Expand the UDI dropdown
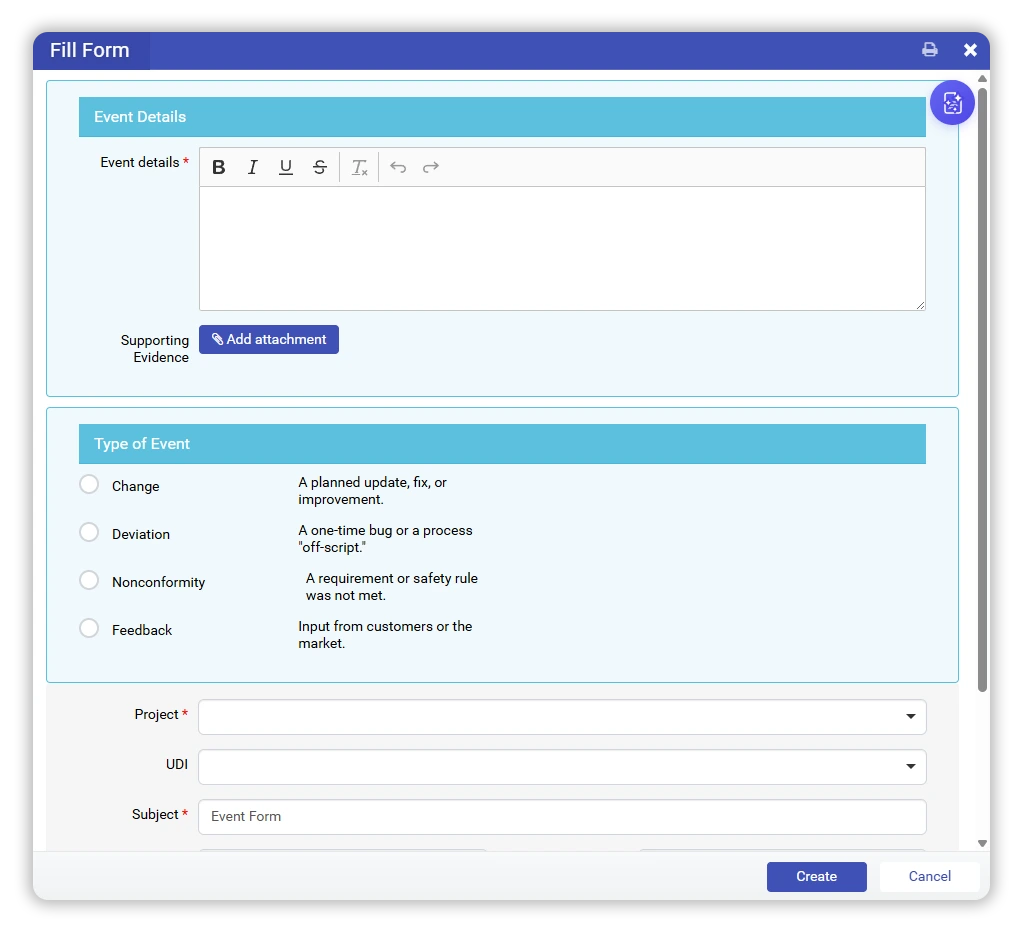Image resolution: width=1024 pixels, height=932 pixels. 910,766
